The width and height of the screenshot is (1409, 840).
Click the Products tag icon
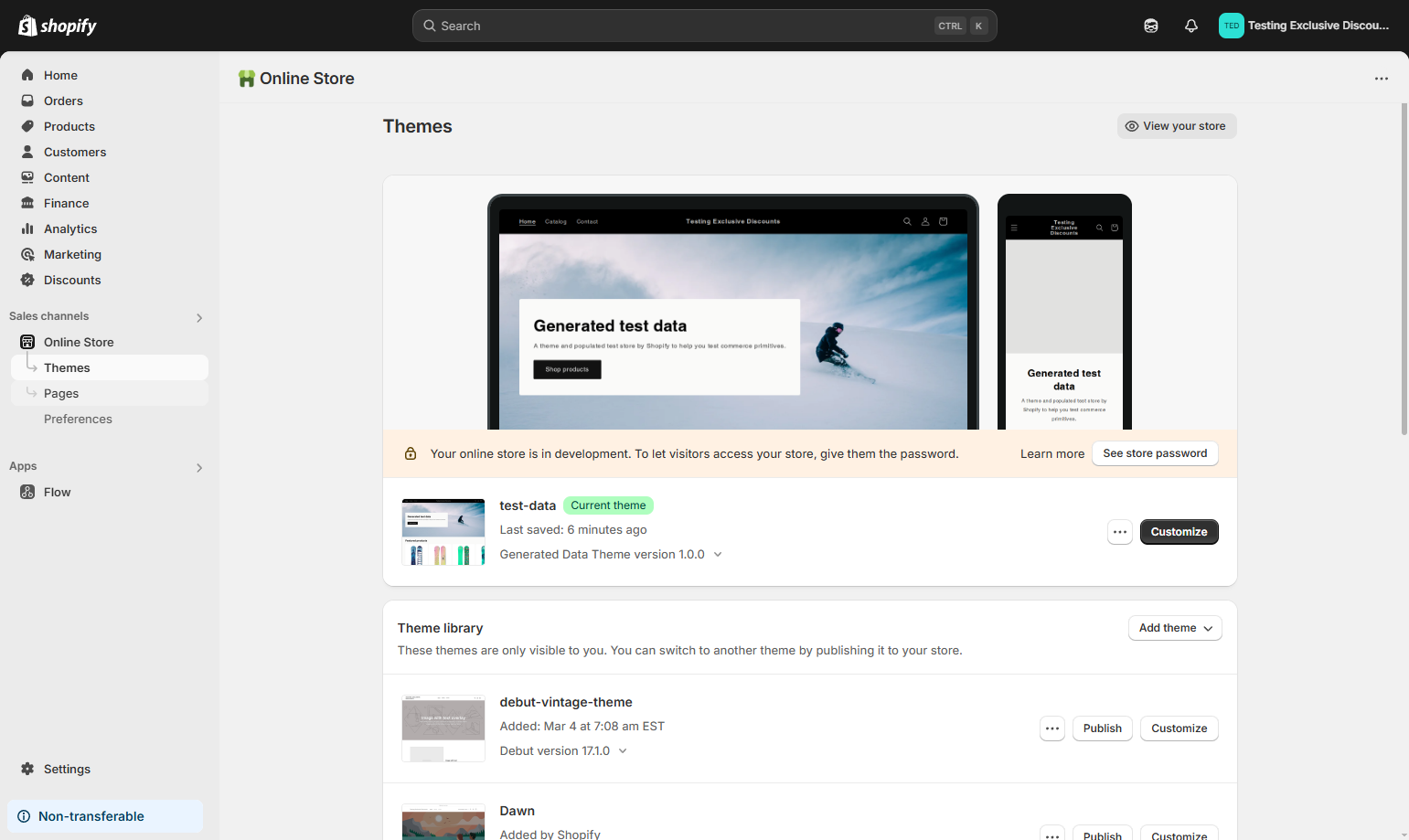27,126
